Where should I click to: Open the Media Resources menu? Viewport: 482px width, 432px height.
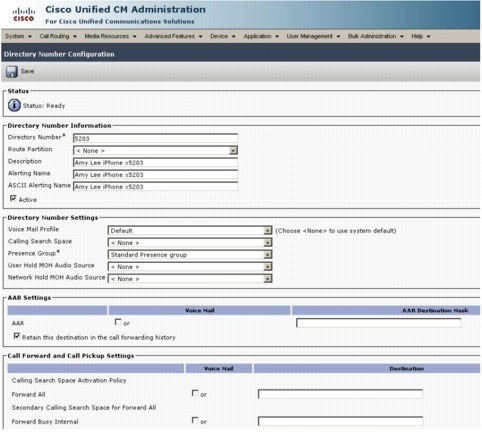tap(110, 36)
